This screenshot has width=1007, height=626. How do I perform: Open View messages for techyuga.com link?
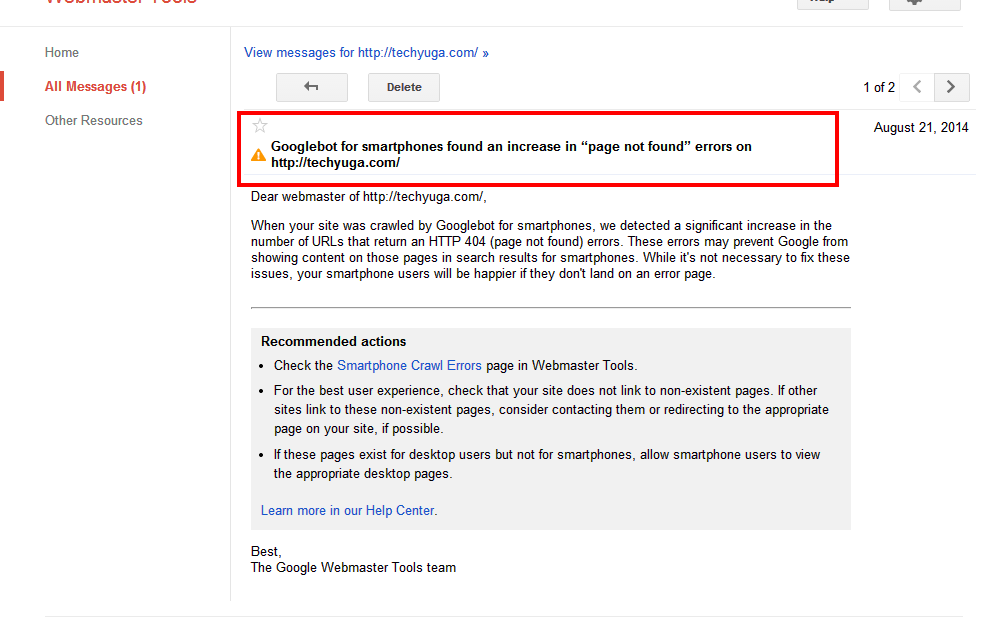click(366, 53)
